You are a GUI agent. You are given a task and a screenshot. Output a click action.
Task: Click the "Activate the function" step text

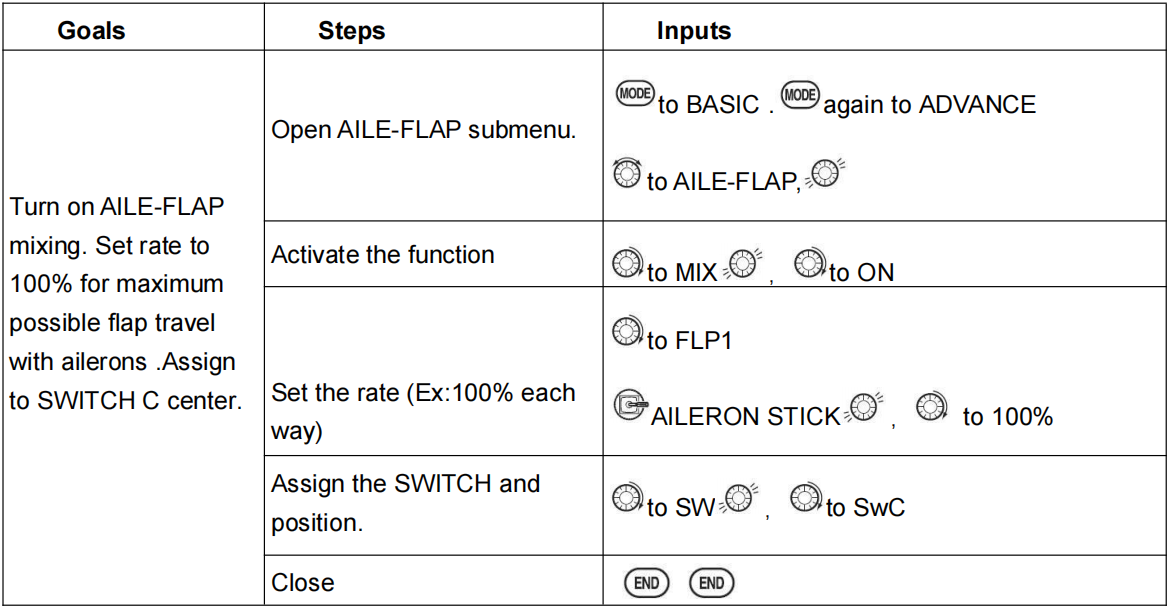pyautogui.click(x=383, y=255)
